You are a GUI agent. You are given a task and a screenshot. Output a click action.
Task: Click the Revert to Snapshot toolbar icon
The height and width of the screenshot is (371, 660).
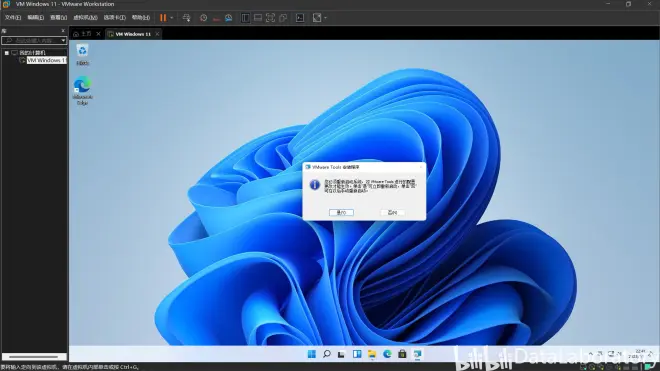click(x=216, y=18)
